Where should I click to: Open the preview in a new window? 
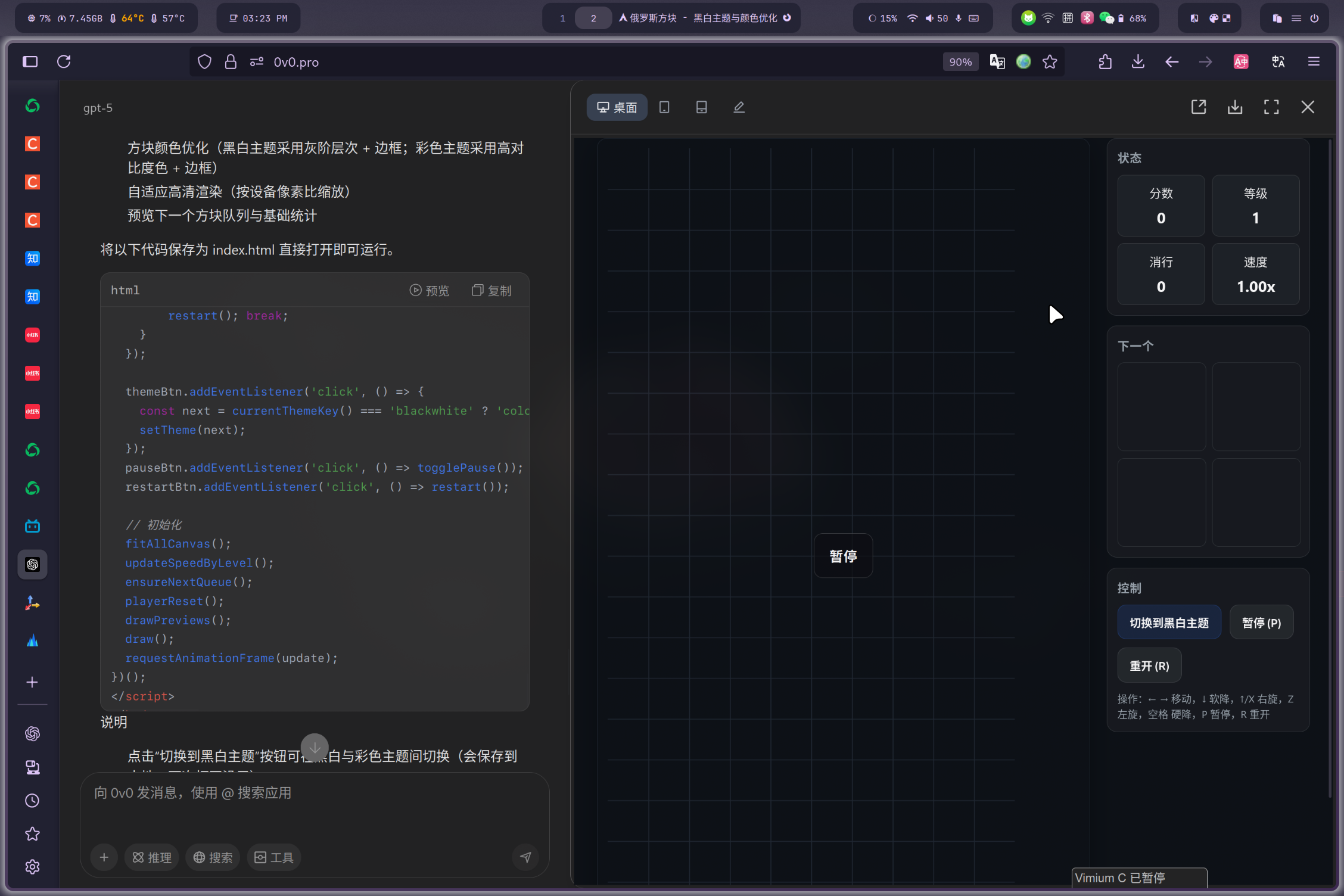(x=1199, y=107)
